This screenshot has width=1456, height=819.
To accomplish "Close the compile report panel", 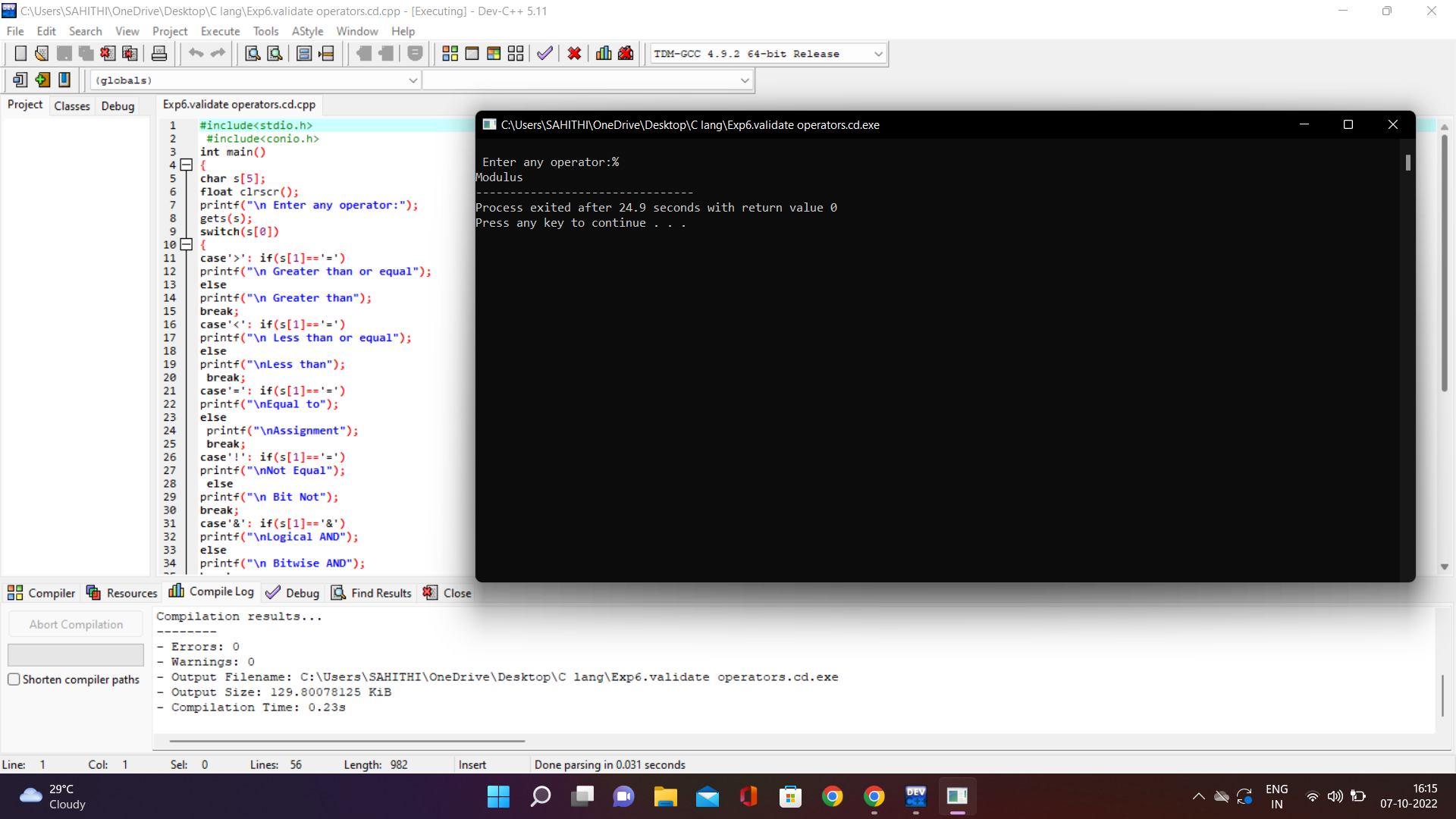I will [447, 592].
